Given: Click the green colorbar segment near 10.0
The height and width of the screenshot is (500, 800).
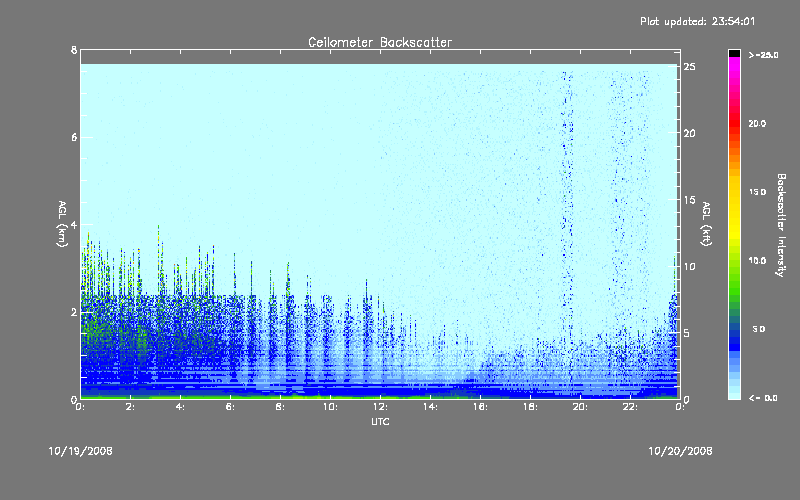Looking at the screenshot, I should pyautogui.click(x=734, y=261).
